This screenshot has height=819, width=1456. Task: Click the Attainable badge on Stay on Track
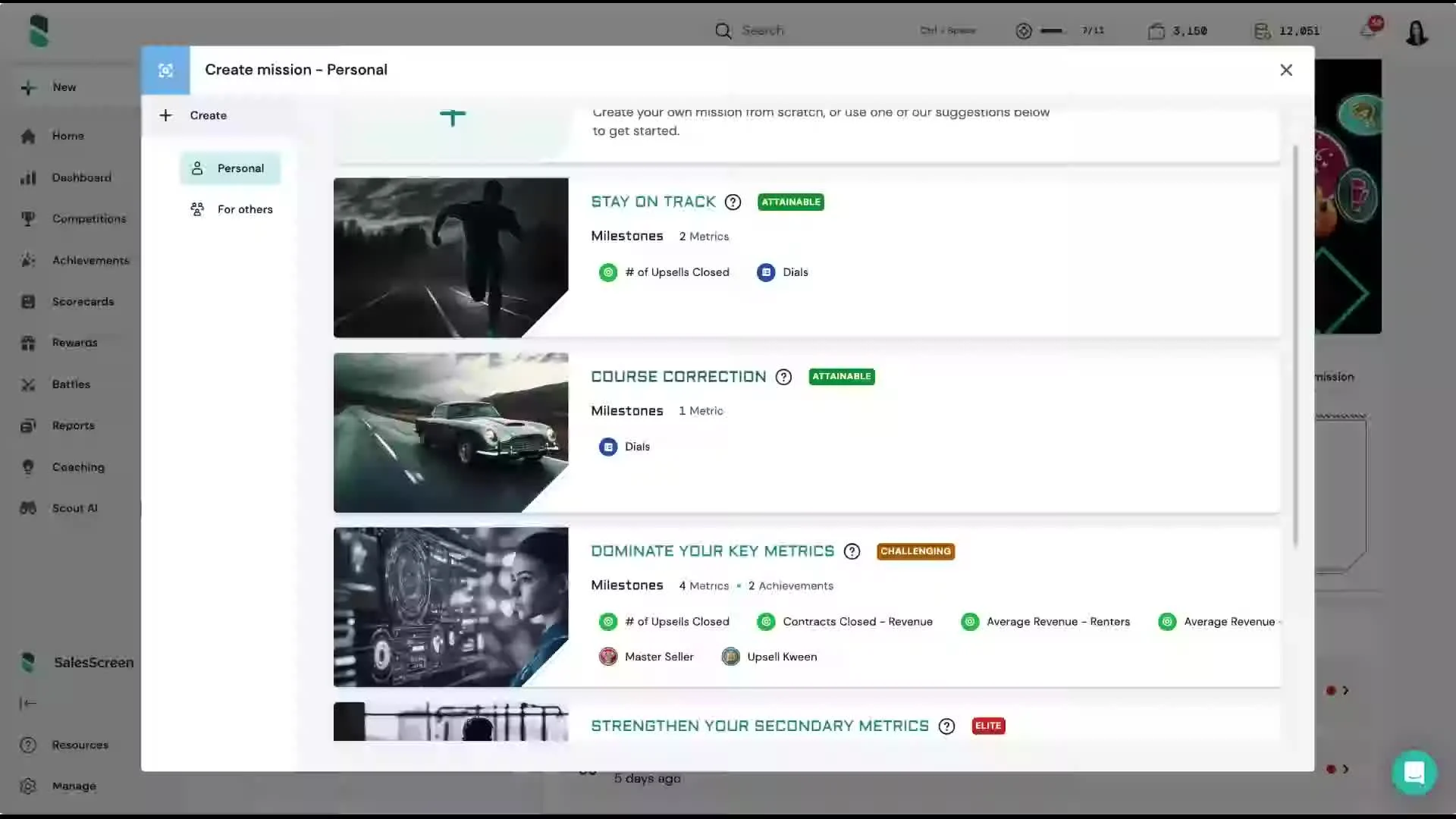(x=790, y=202)
